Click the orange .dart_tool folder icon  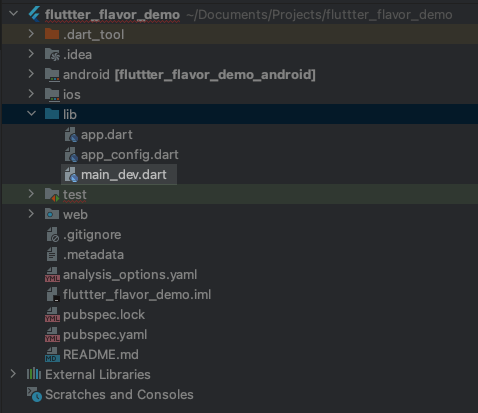point(52,34)
